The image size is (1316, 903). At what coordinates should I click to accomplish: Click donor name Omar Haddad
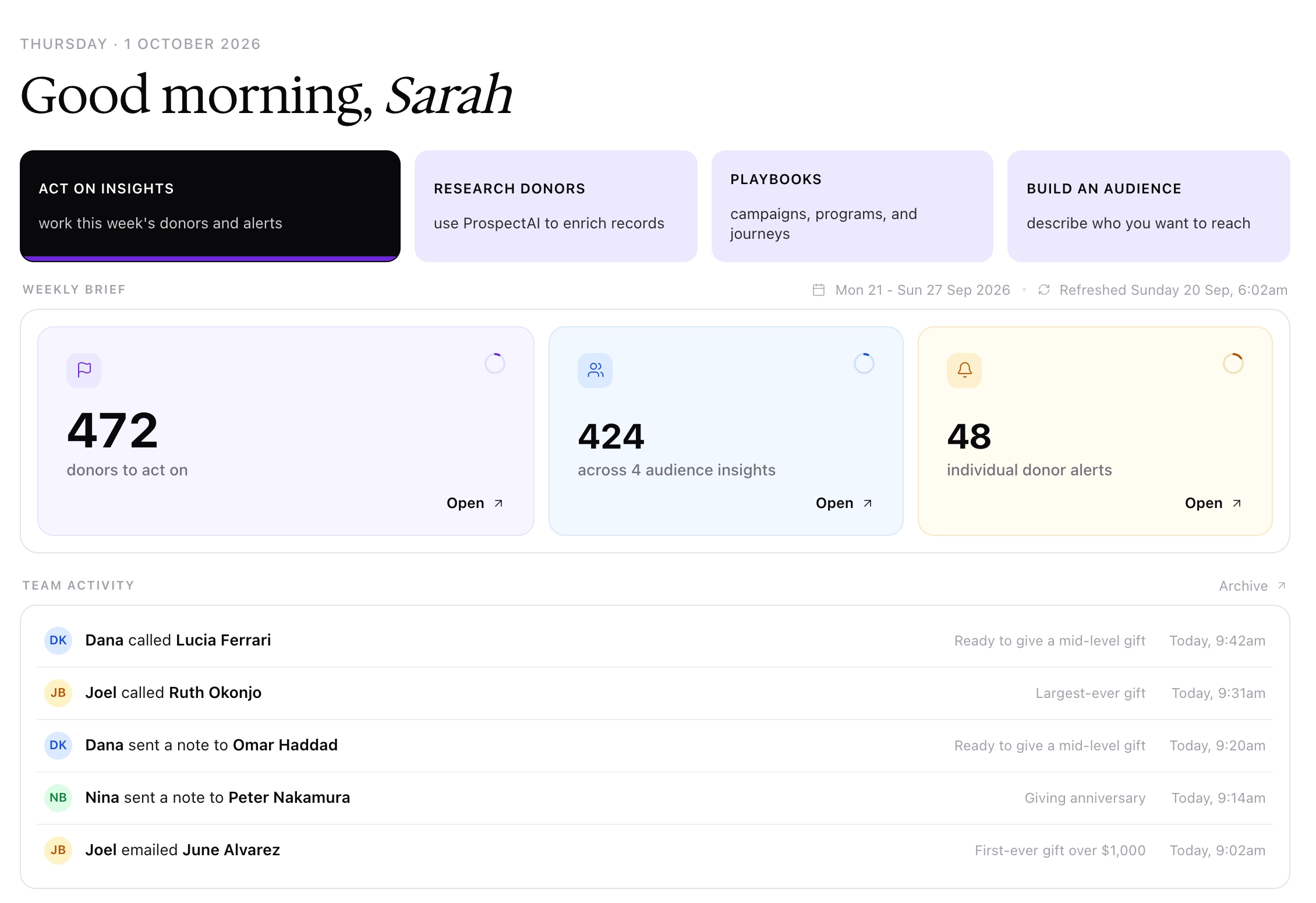tap(285, 745)
